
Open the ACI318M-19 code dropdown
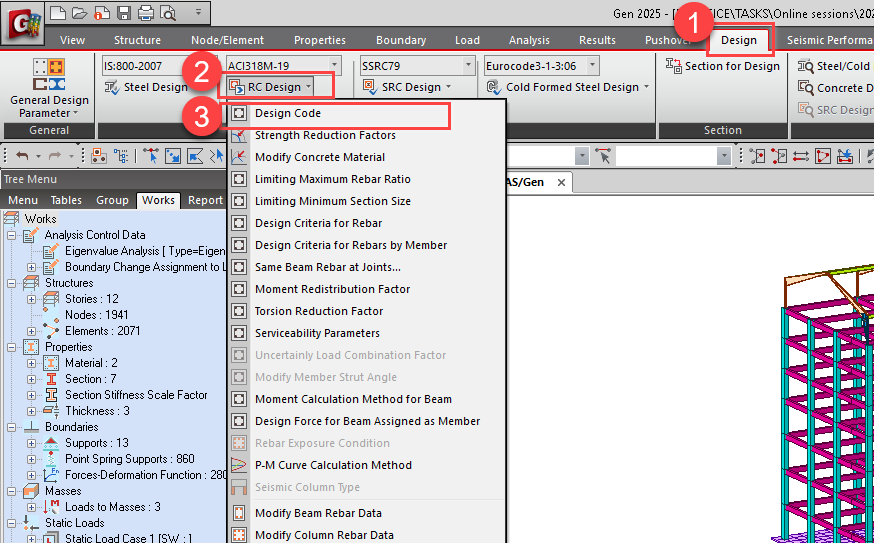click(x=334, y=66)
